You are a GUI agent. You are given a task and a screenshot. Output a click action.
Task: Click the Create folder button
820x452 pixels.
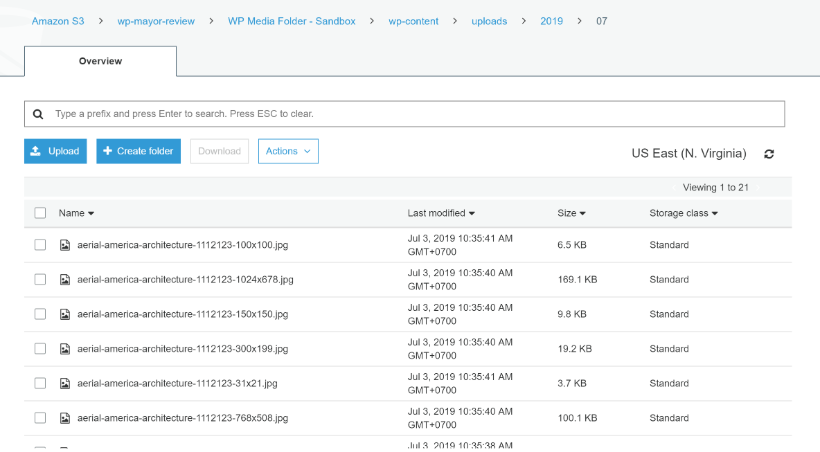point(139,151)
